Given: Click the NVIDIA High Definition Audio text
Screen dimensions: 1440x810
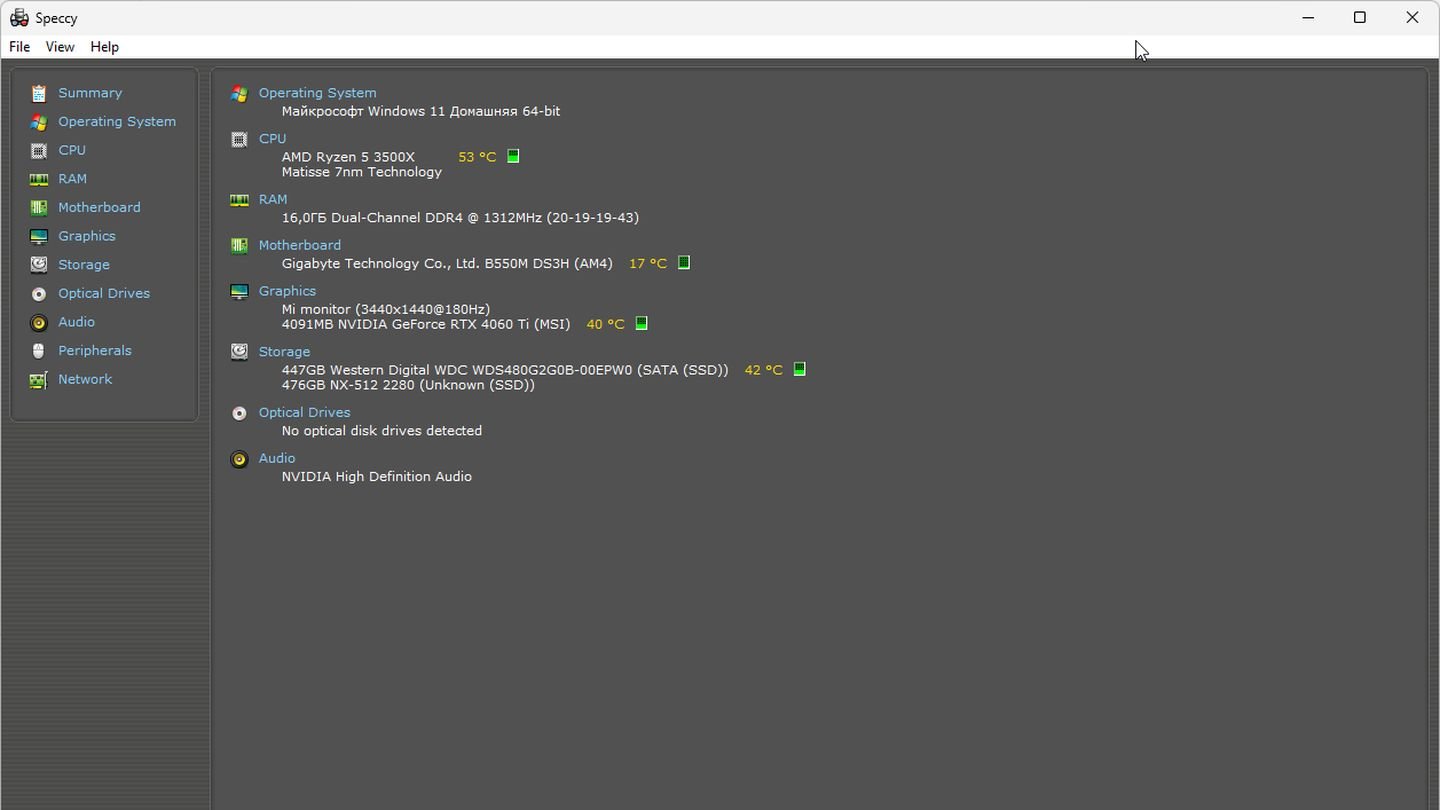Looking at the screenshot, I should [377, 477].
